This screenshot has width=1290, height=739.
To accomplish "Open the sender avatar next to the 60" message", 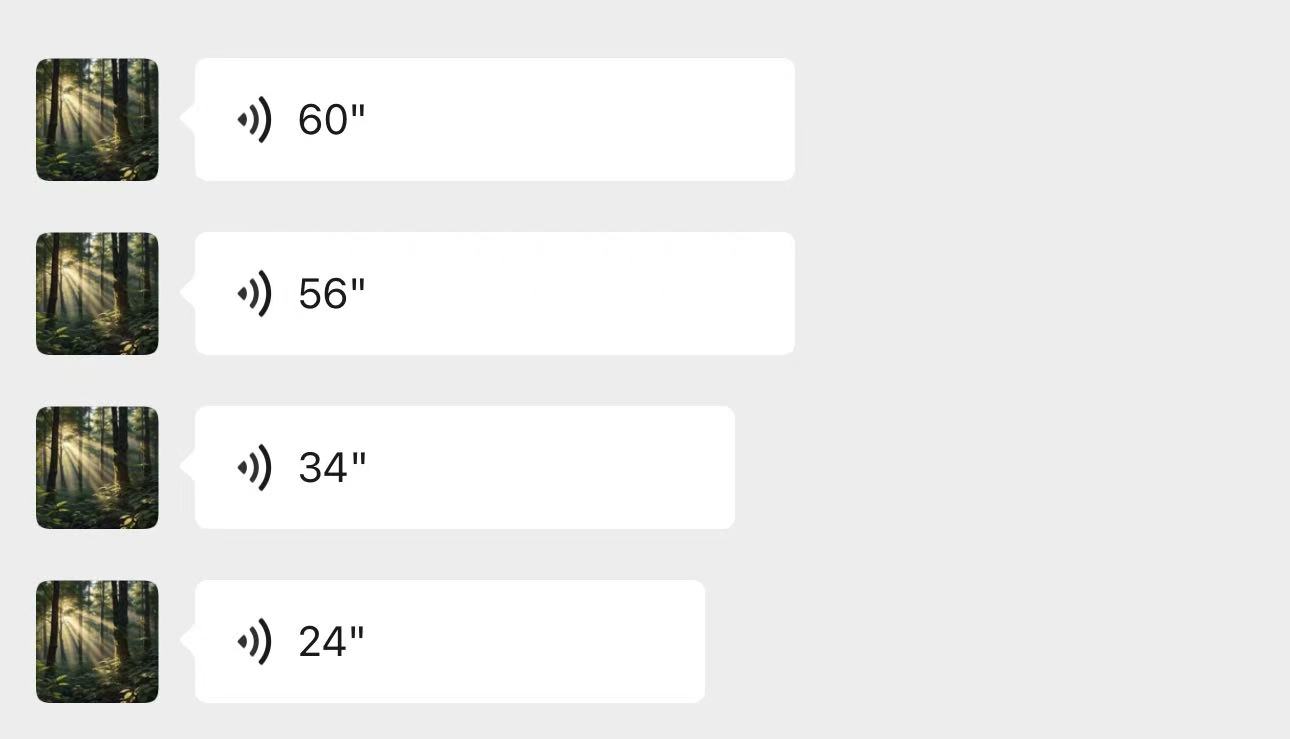I will point(97,120).
